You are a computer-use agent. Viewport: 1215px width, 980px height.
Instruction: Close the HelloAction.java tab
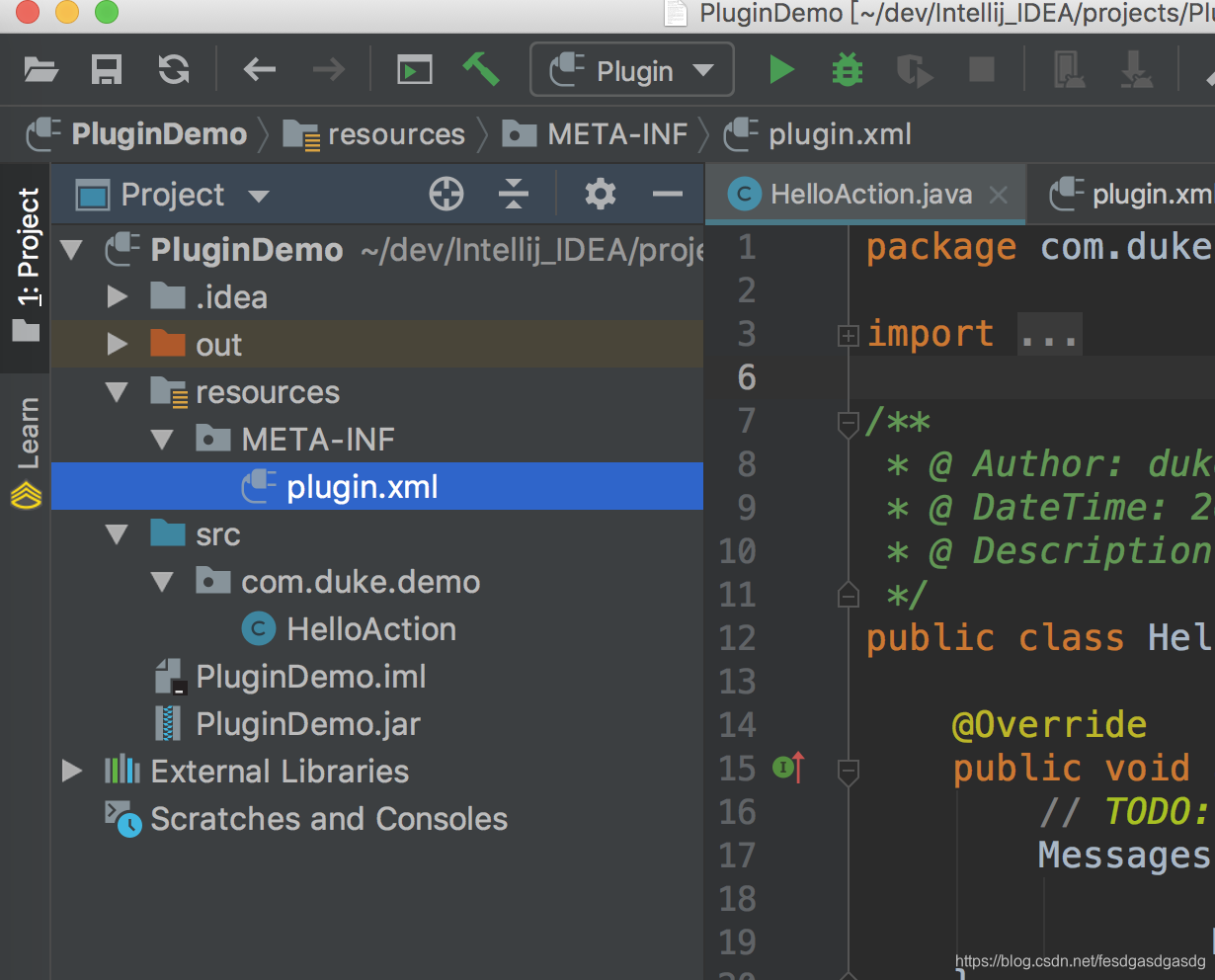999,195
